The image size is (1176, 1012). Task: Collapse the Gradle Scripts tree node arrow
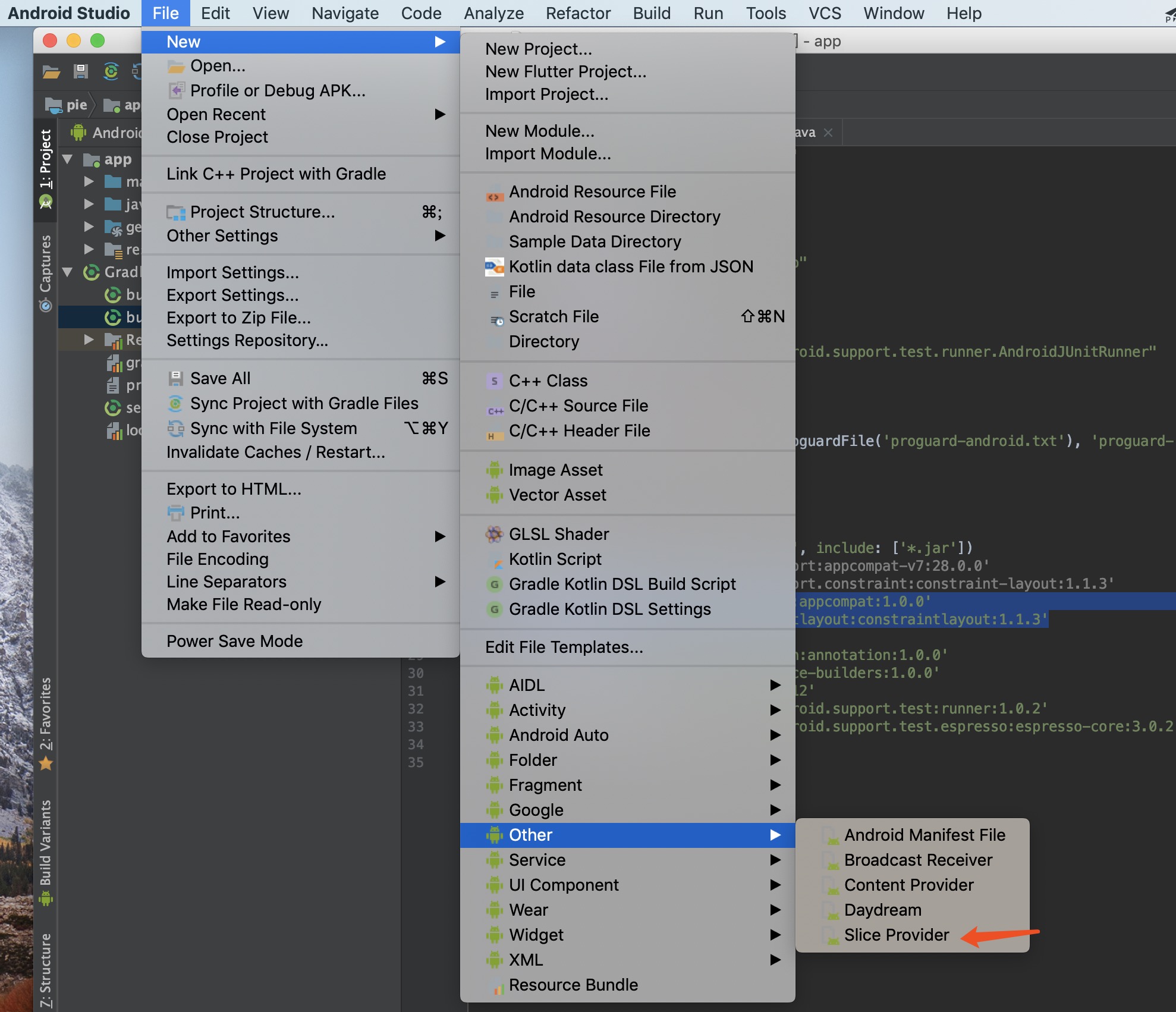(x=68, y=272)
